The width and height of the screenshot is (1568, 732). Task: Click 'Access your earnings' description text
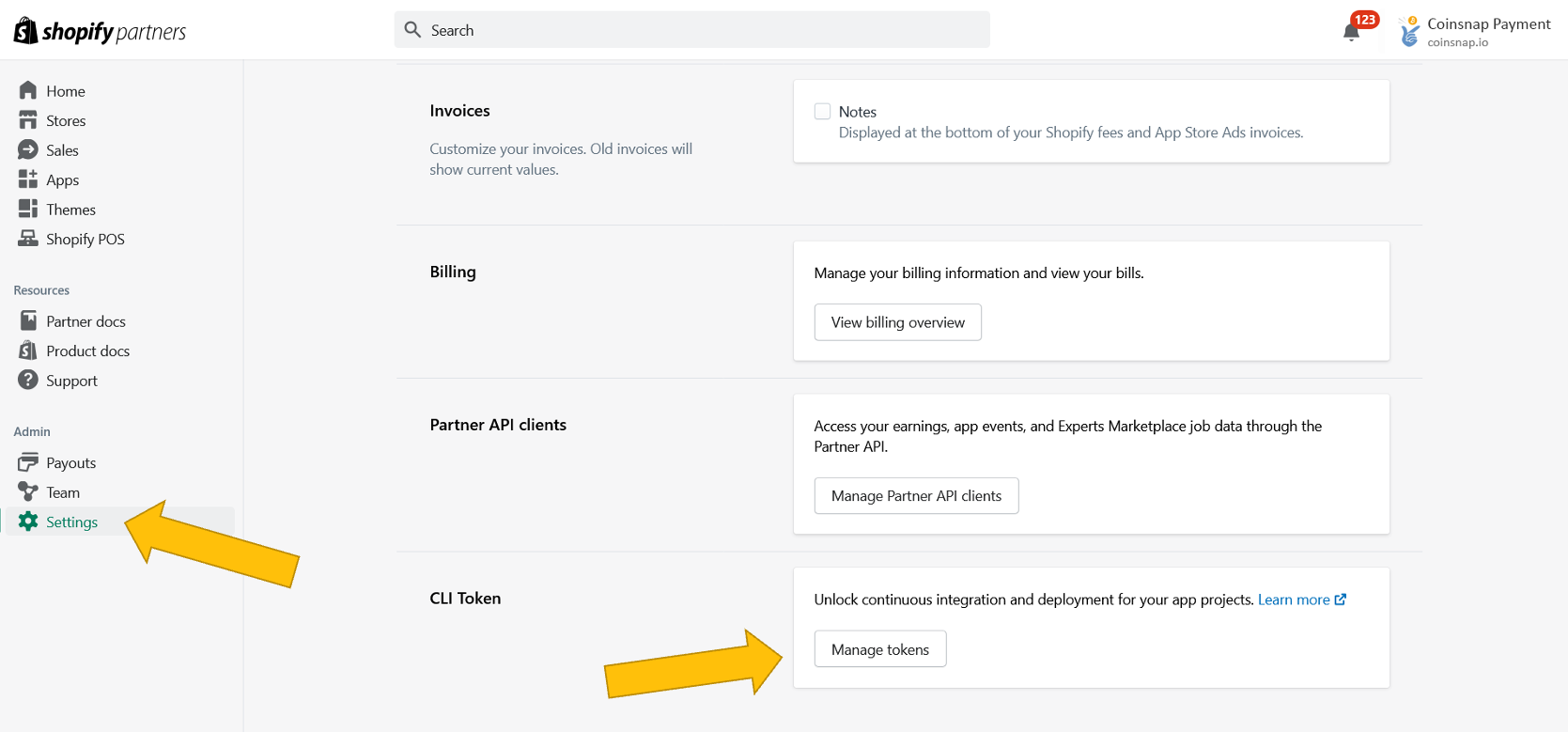coord(1068,436)
